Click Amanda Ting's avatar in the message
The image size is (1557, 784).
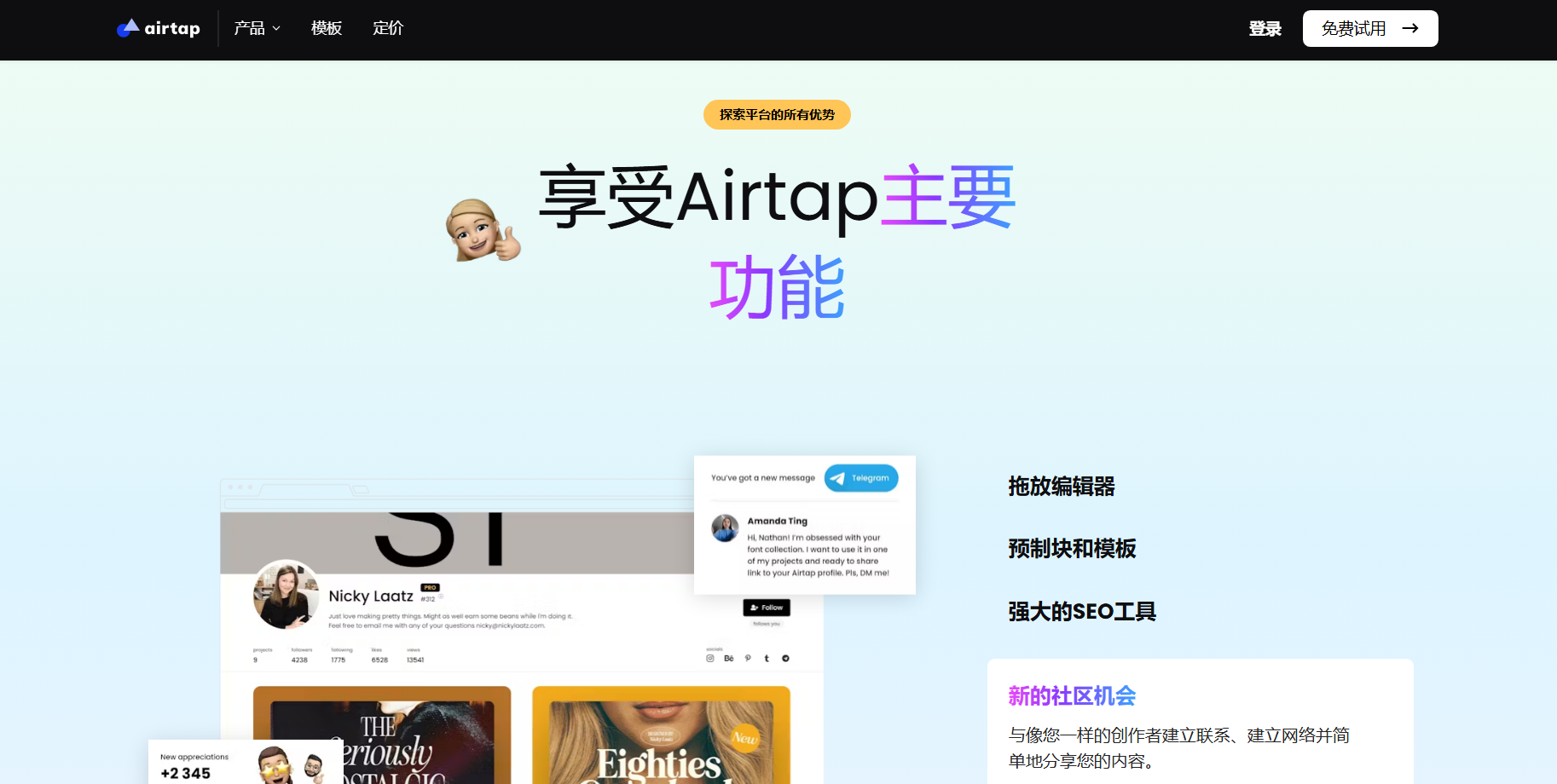click(x=725, y=528)
